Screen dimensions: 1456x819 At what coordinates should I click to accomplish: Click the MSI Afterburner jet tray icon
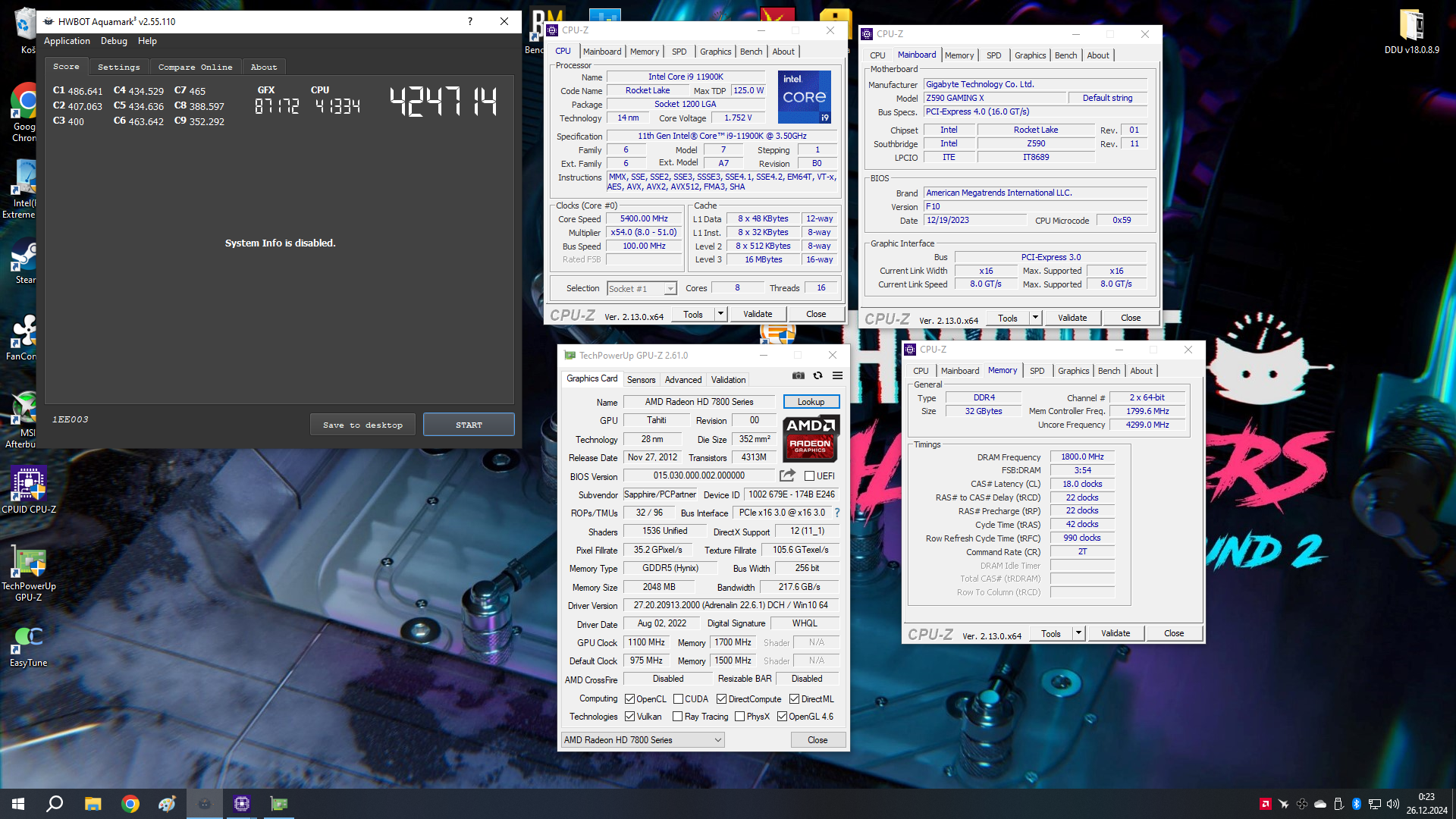(1283, 804)
